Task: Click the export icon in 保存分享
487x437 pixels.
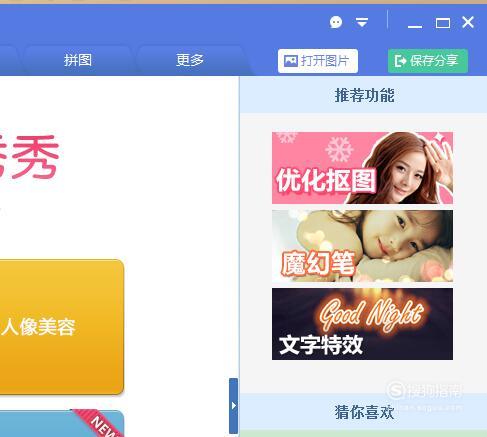Action: point(400,61)
